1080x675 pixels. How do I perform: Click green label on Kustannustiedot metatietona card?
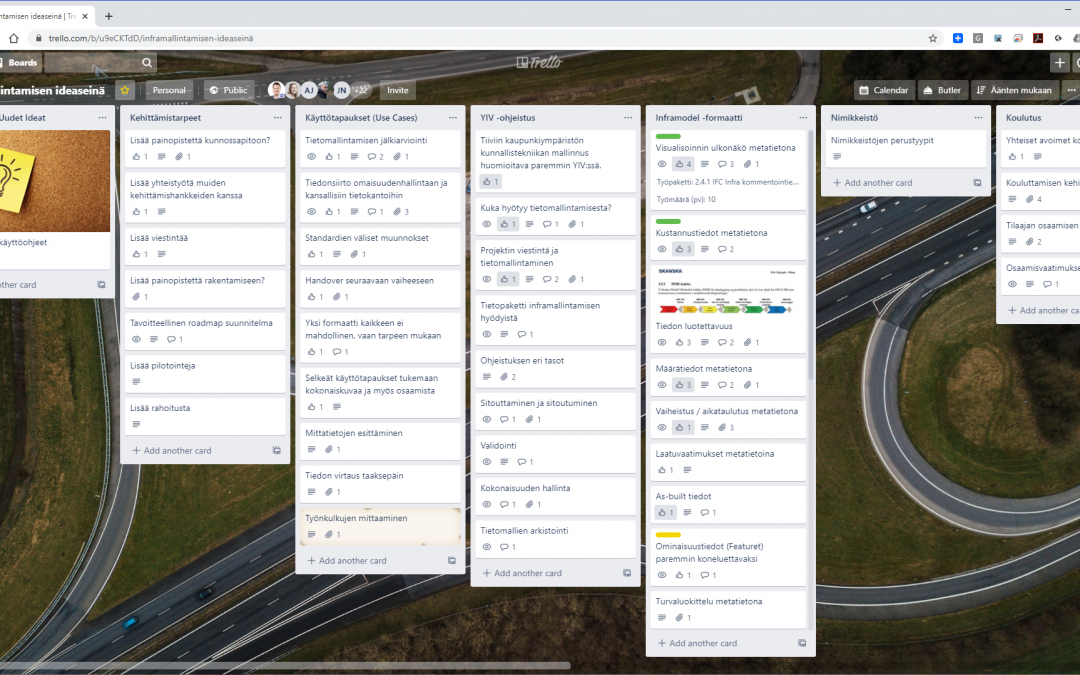click(668, 222)
